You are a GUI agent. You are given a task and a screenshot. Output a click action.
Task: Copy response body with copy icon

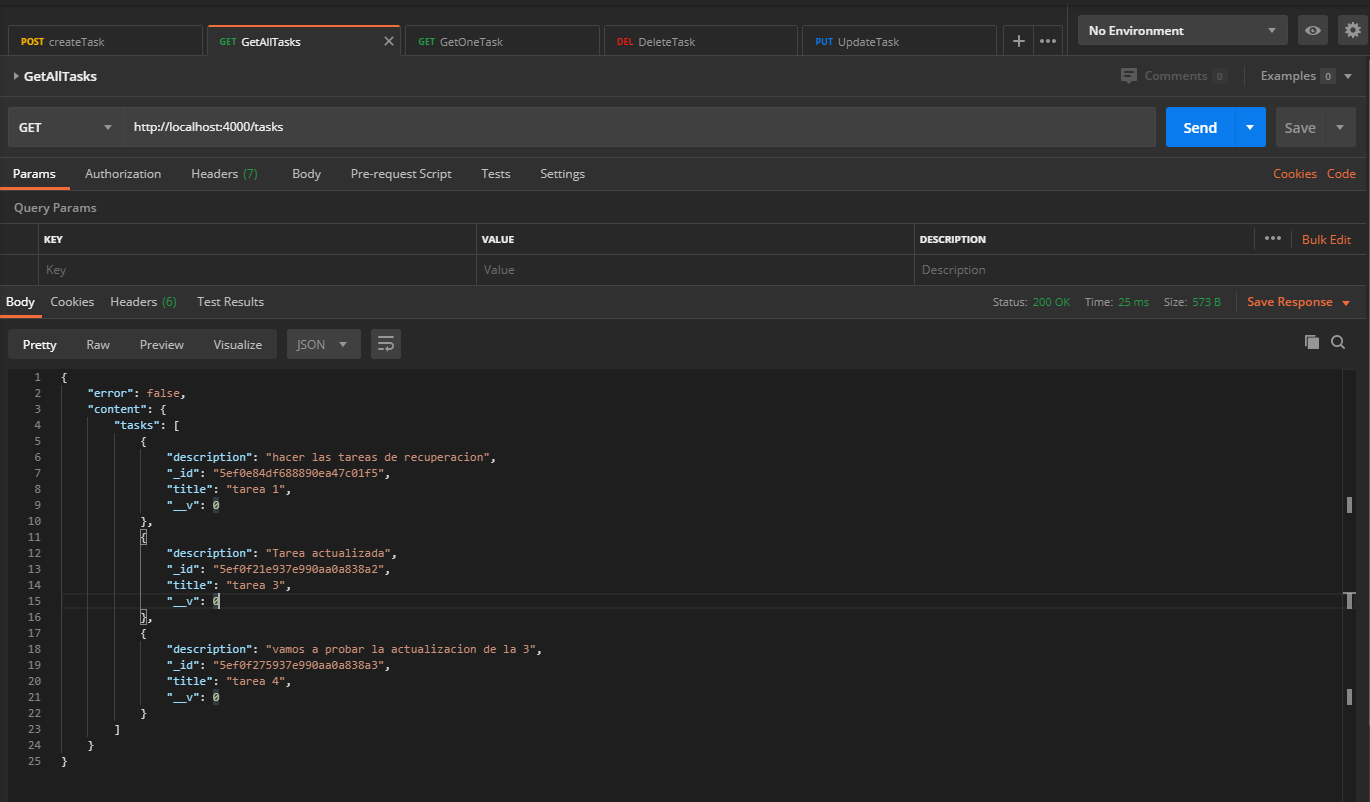(x=1312, y=342)
